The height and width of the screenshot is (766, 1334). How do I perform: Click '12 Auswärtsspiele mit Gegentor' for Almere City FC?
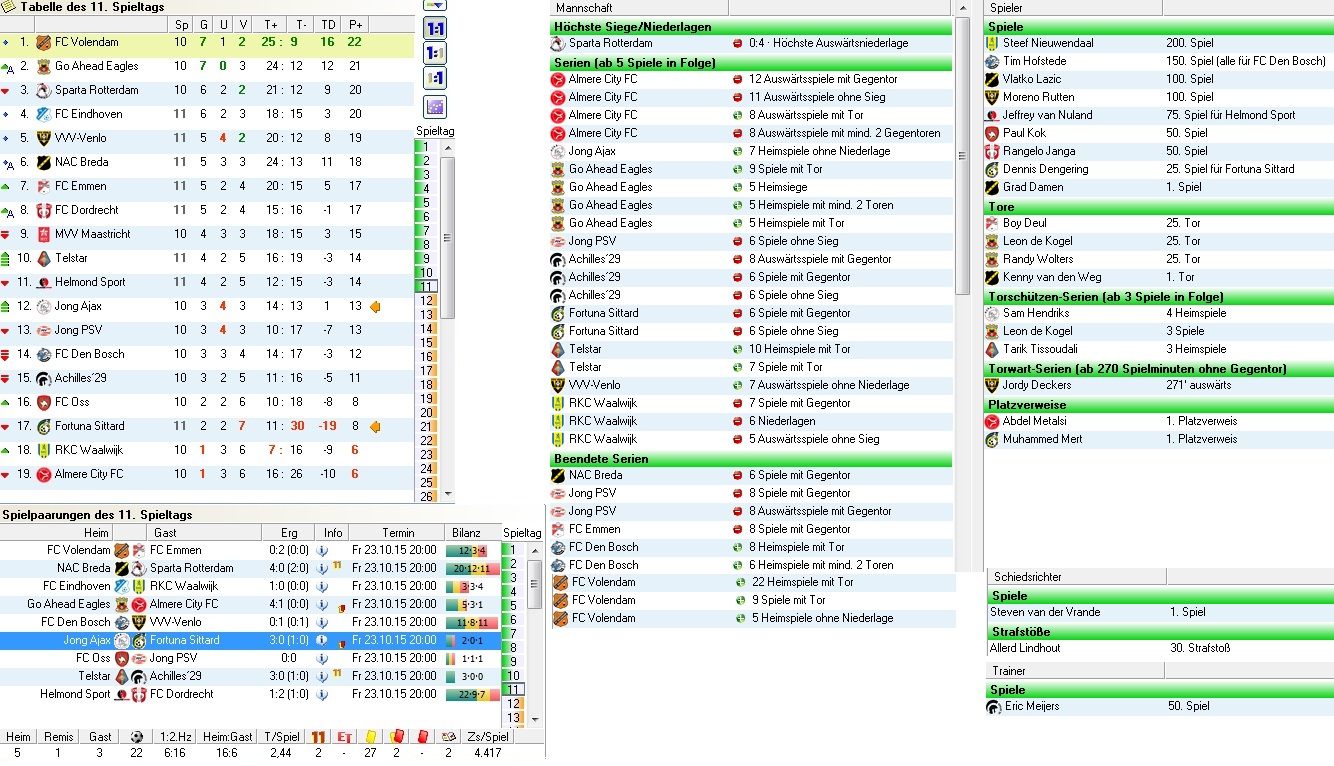[823, 79]
